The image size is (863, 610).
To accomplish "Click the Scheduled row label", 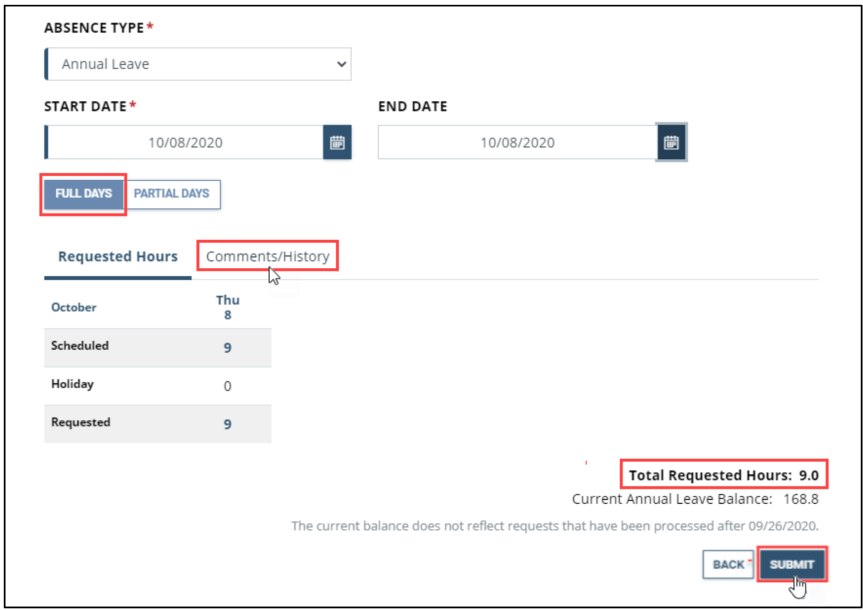I will pyautogui.click(x=80, y=346).
